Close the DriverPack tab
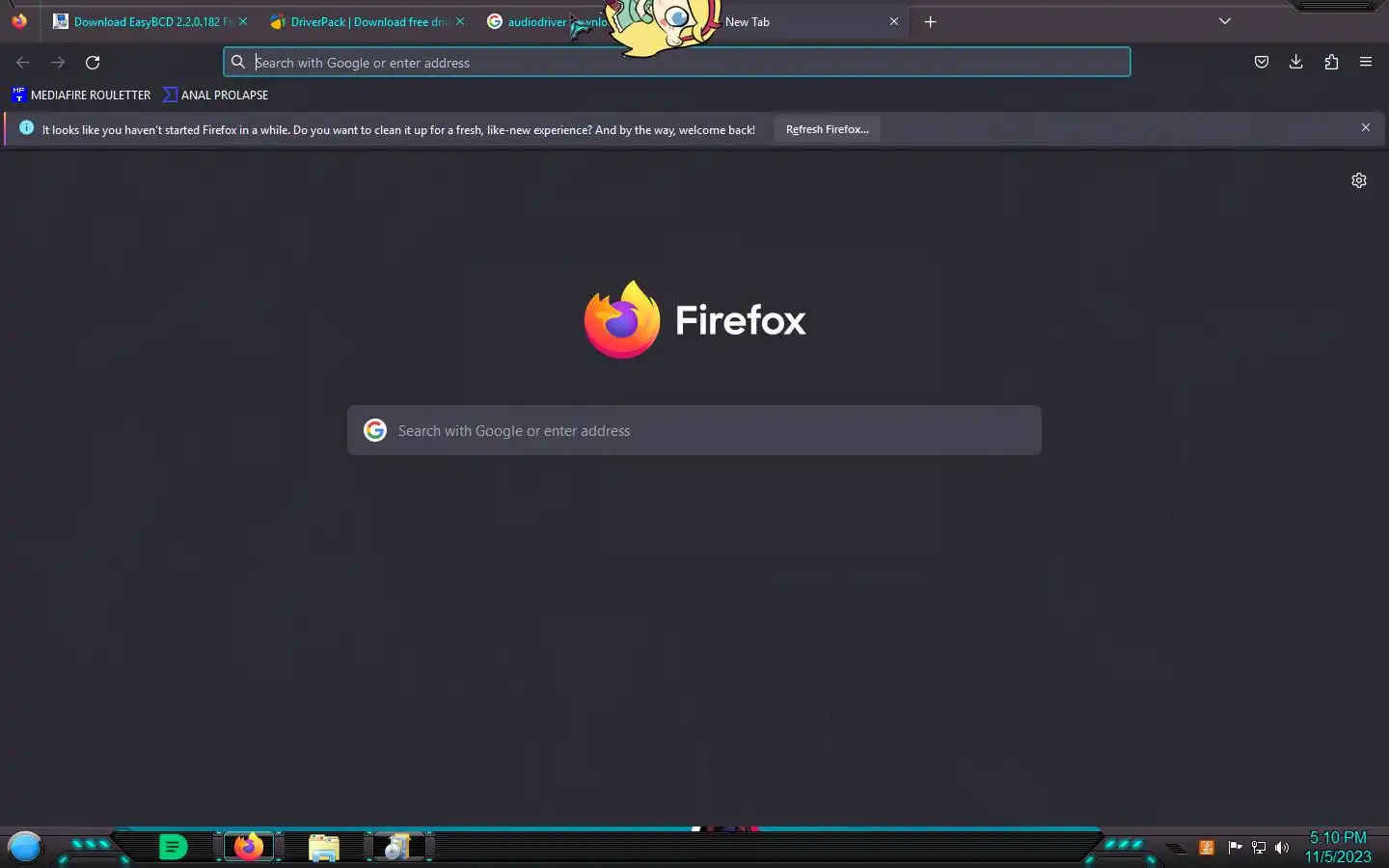 [x=460, y=21]
